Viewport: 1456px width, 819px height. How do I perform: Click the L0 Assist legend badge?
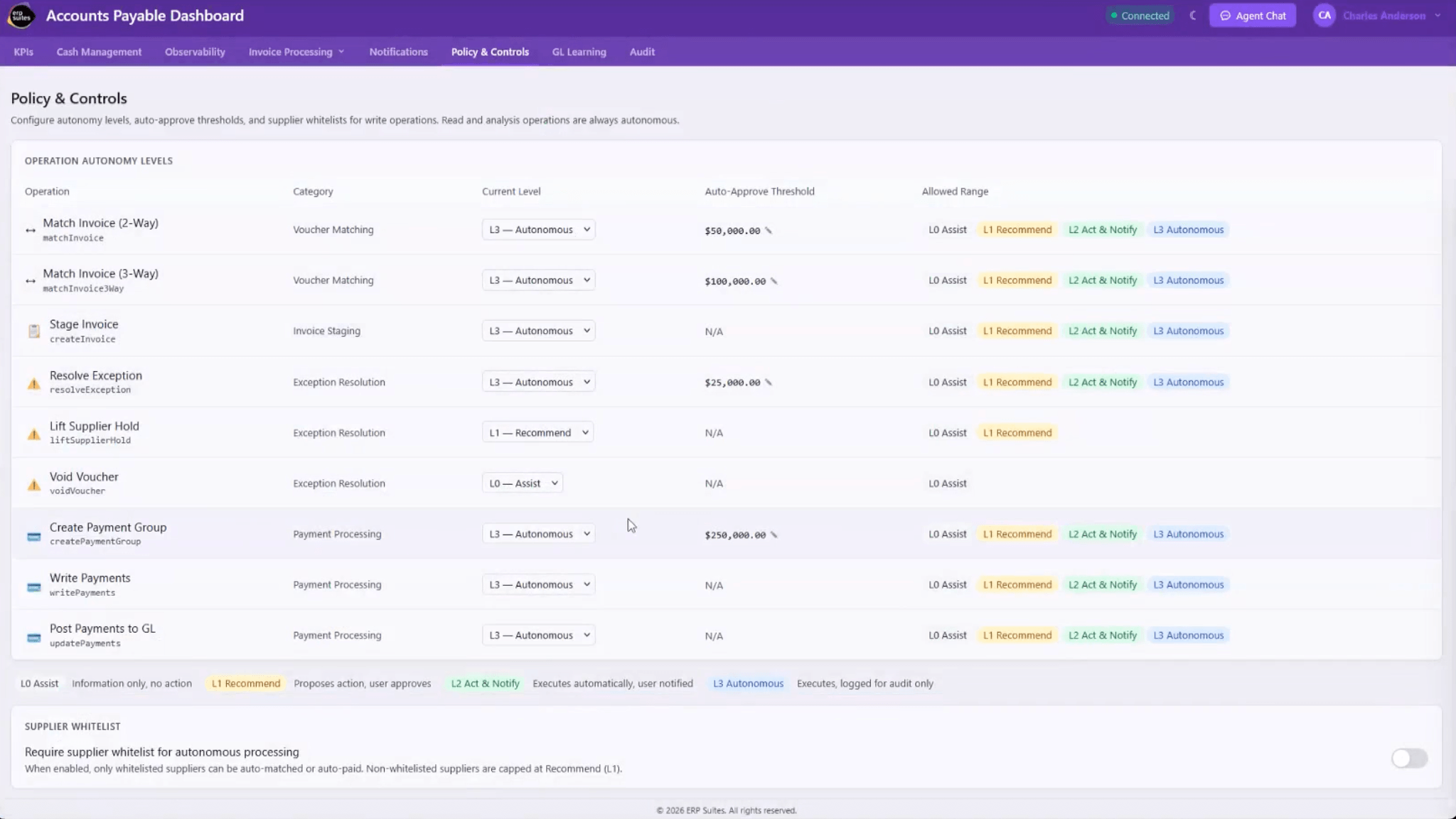(x=39, y=683)
